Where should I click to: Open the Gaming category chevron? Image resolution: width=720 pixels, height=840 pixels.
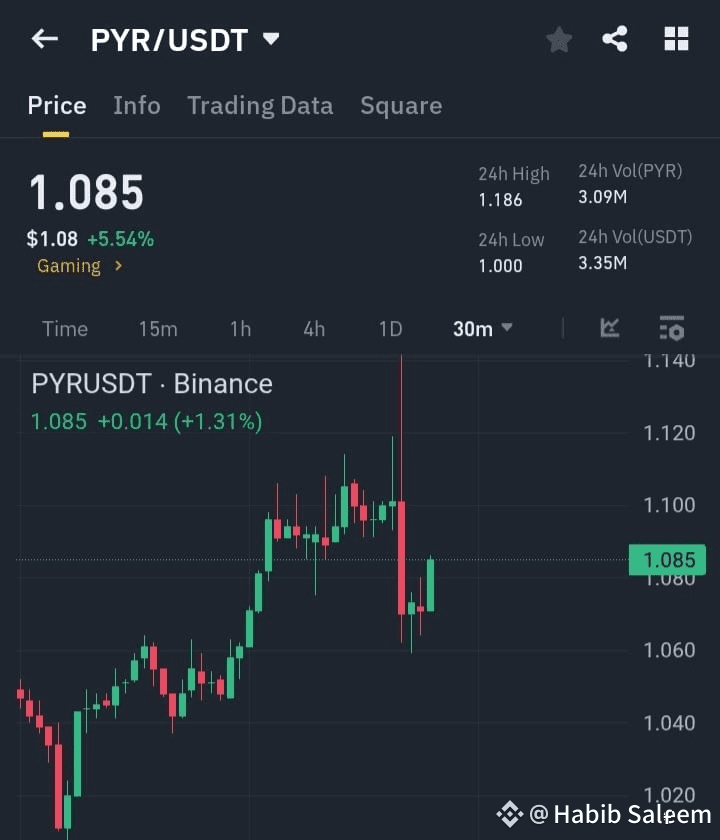coord(118,266)
